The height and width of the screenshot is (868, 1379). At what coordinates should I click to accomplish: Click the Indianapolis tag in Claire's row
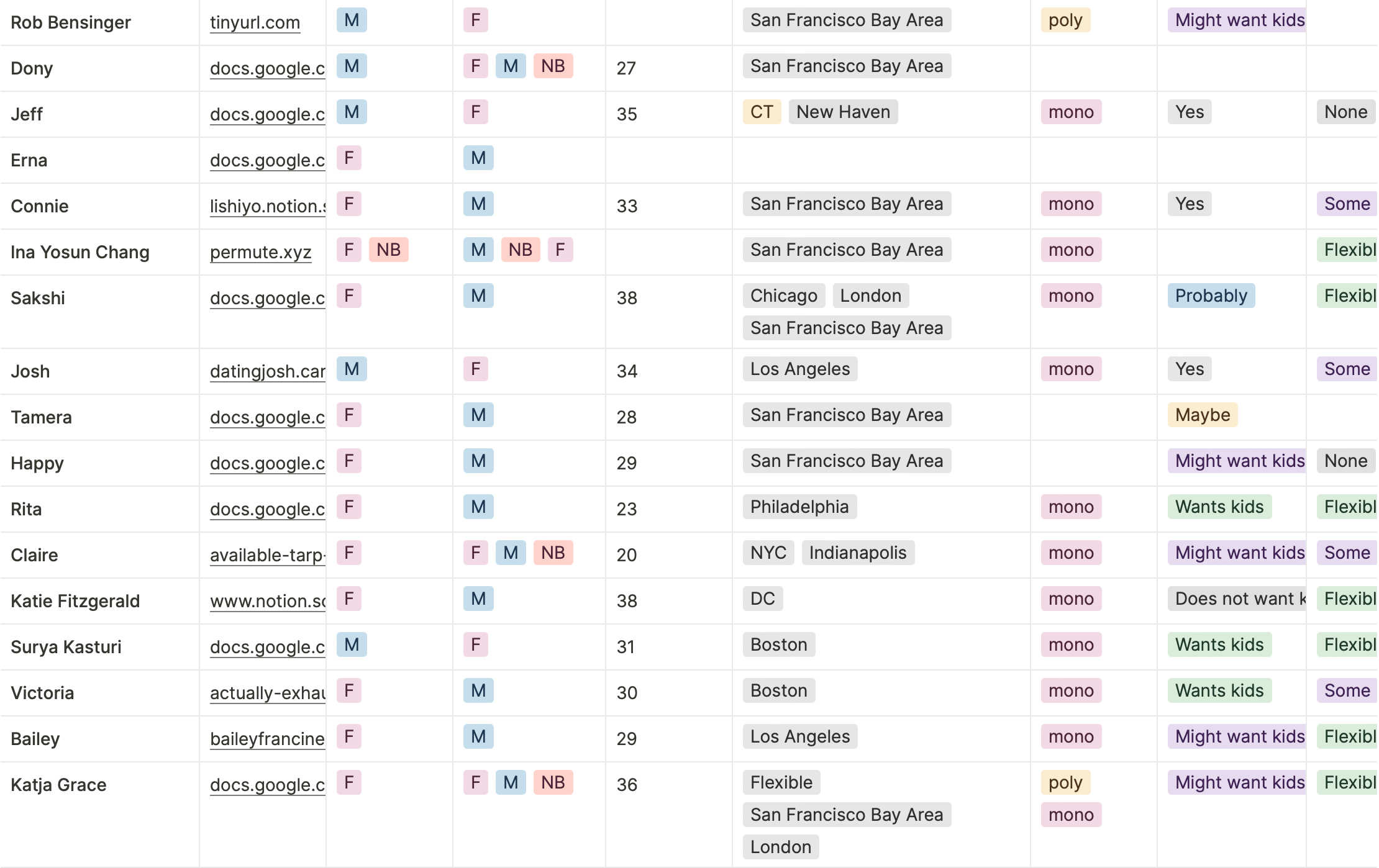coord(858,553)
